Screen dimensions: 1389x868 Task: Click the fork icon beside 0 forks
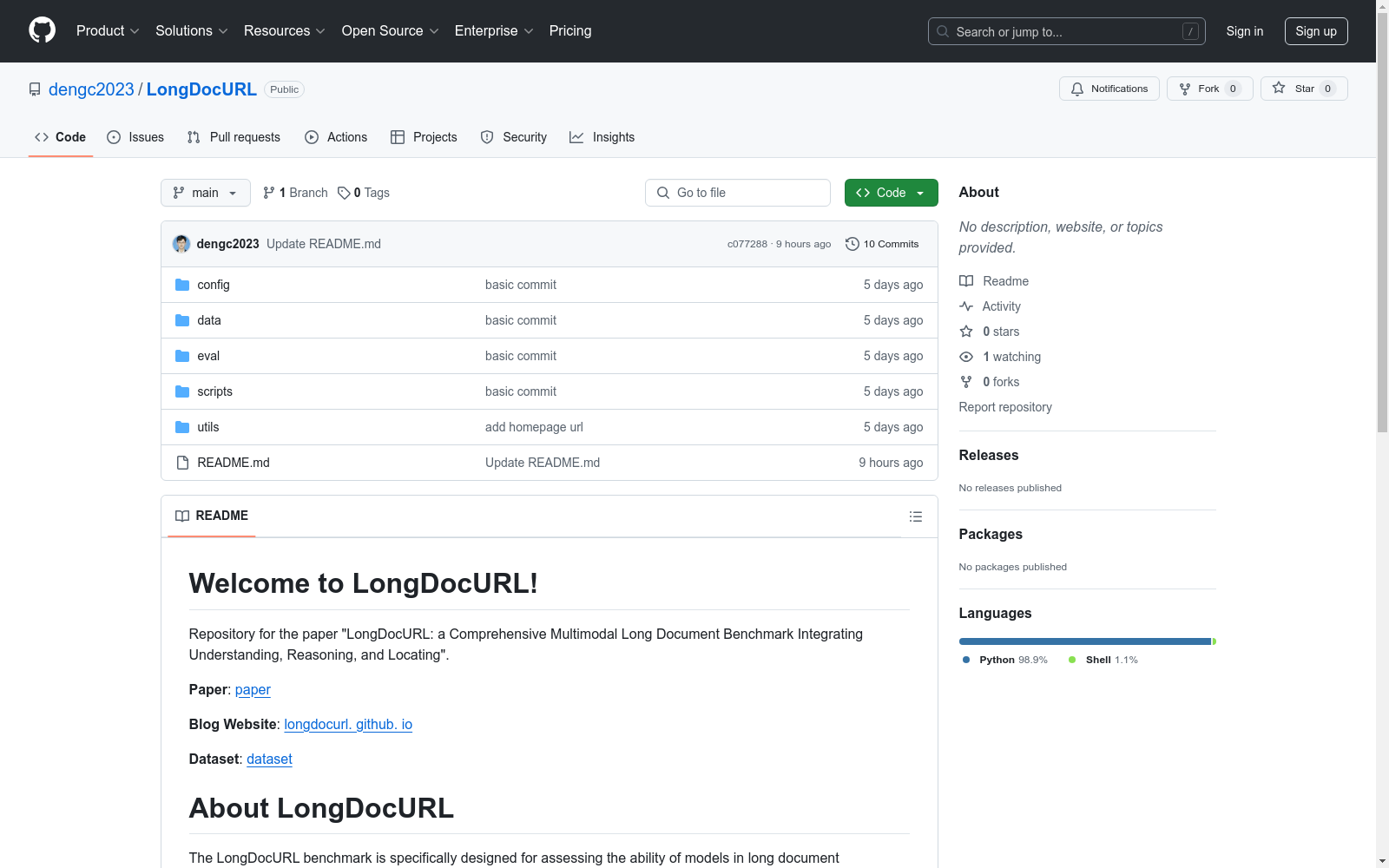(x=966, y=382)
